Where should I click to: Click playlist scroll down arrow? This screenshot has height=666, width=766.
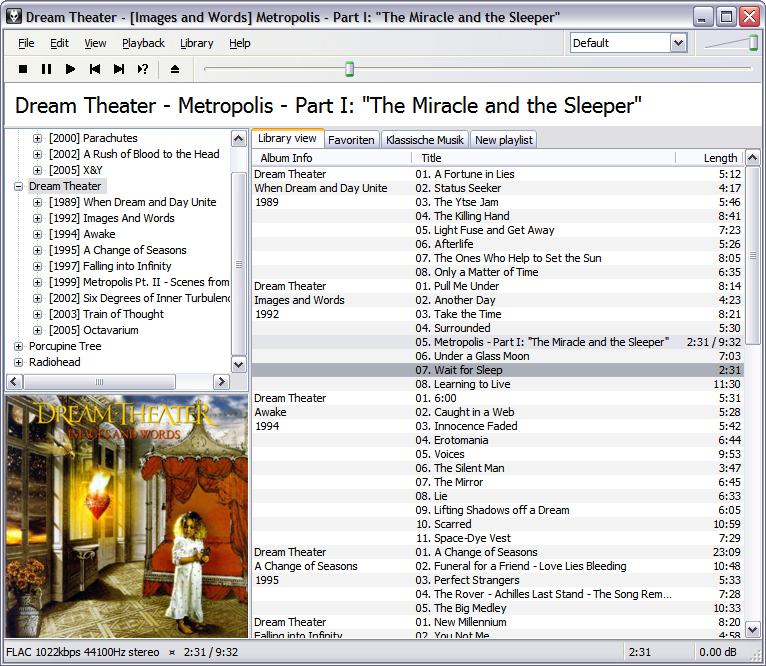click(x=752, y=630)
